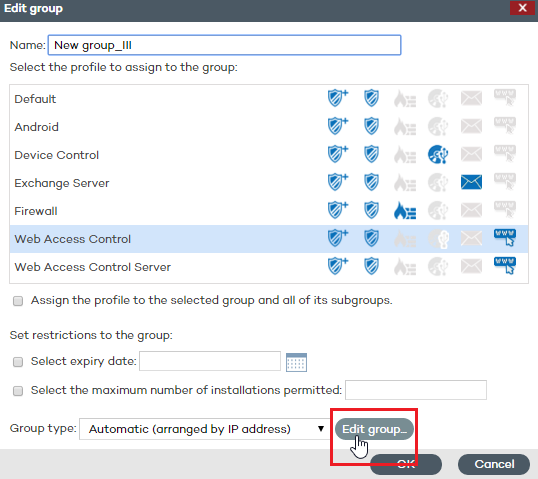Click the maximum installations number field
This screenshot has height=479, width=538.
pos(416,390)
